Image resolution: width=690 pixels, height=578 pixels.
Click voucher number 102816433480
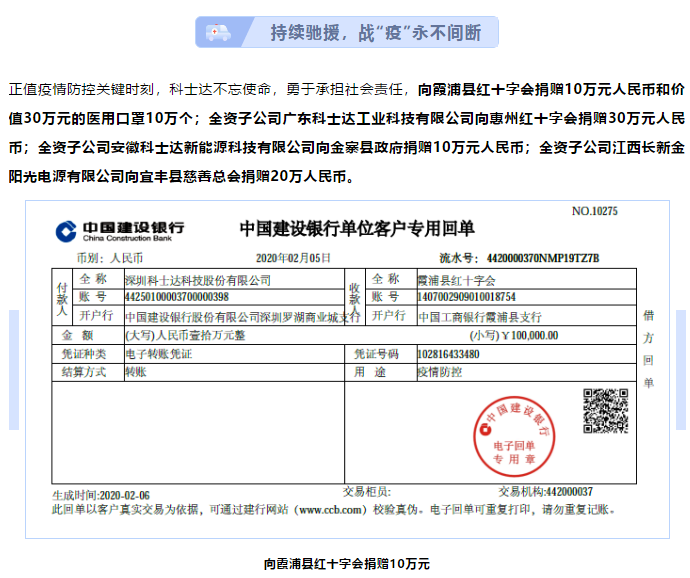tap(448, 354)
